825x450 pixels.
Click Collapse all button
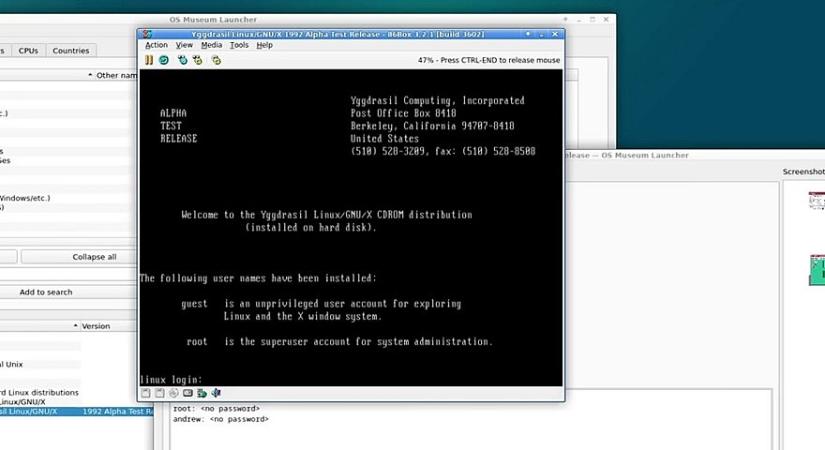pyautogui.click(x=79, y=257)
